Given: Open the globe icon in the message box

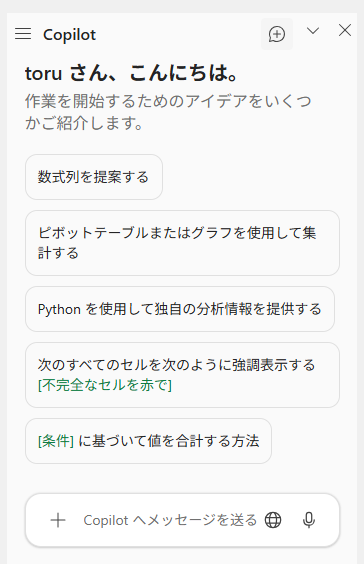Looking at the screenshot, I should pos(273,520).
